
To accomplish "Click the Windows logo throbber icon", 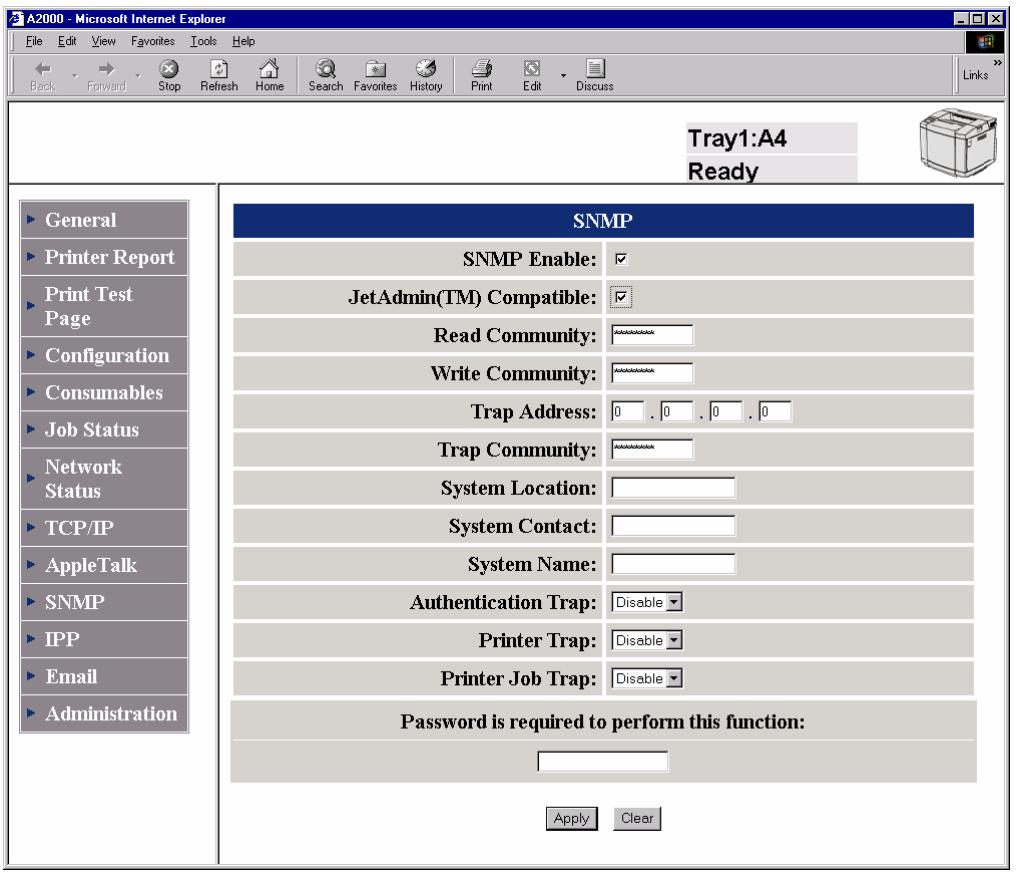I will coord(985,42).
